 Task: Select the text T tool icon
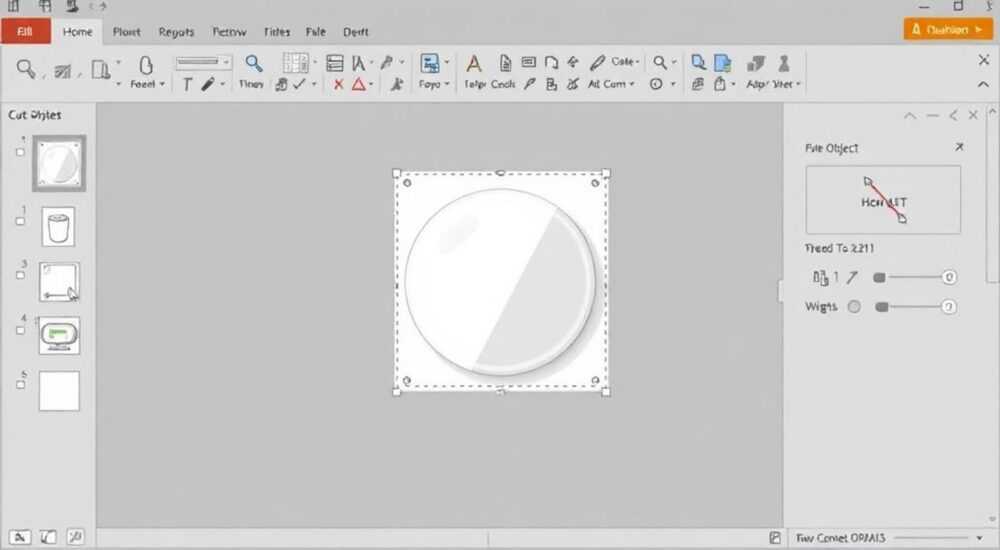[x=187, y=84]
